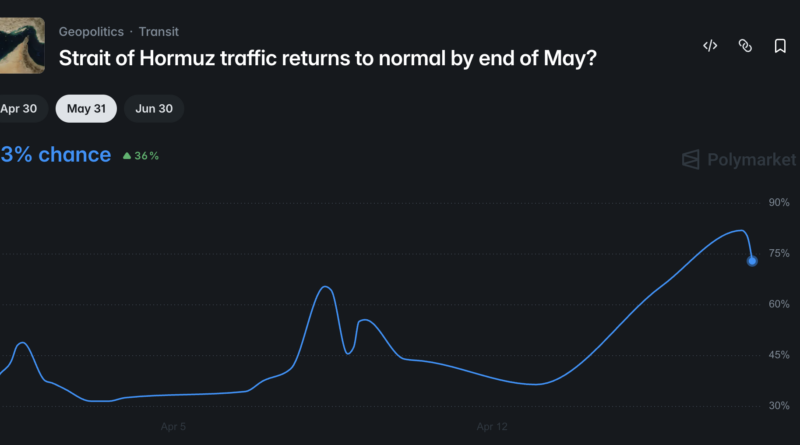Click the blue endpoint dot on chart
The image size is (800, 445).
tap(752, 261)
